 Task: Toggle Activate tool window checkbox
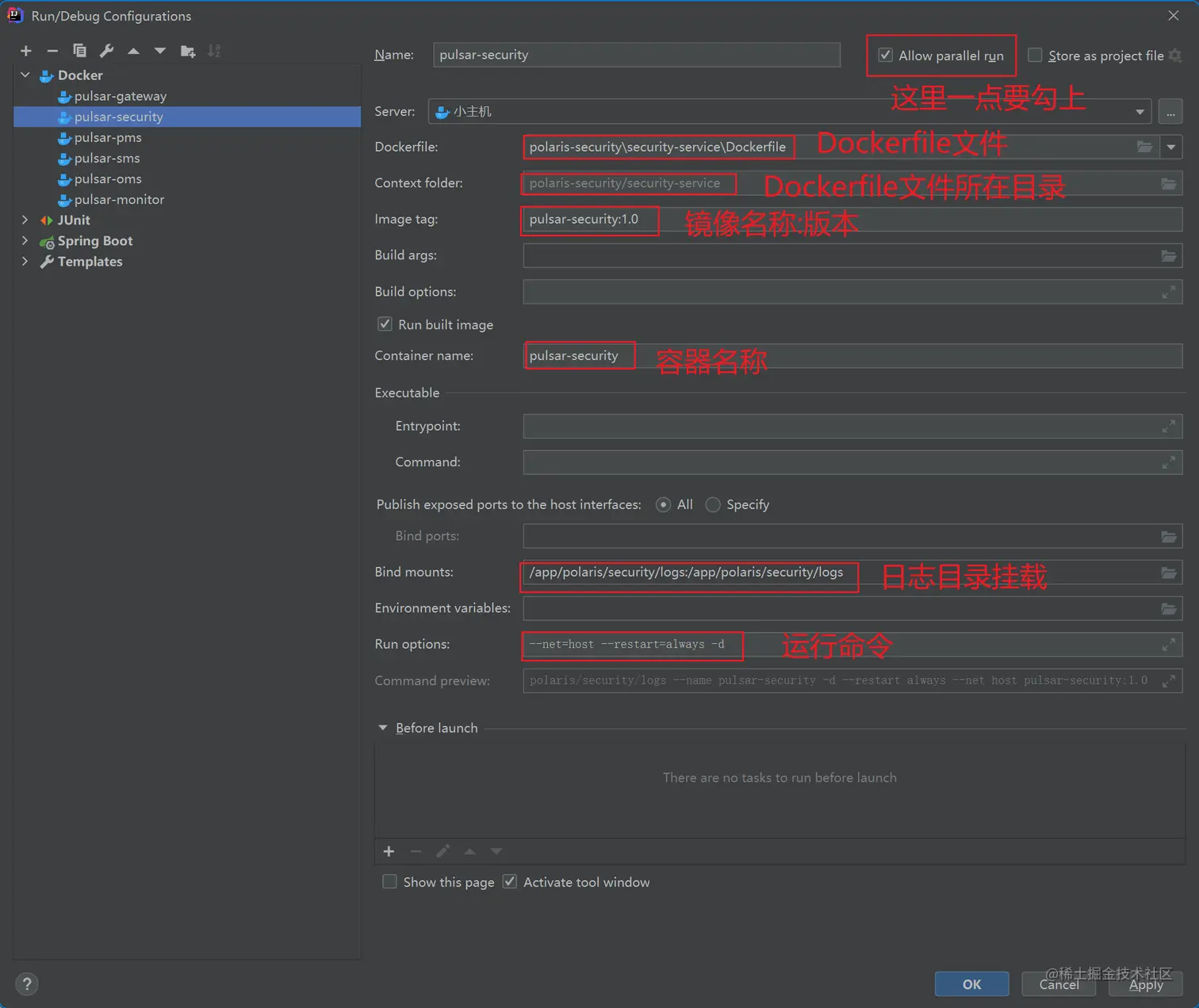[510, 882]
